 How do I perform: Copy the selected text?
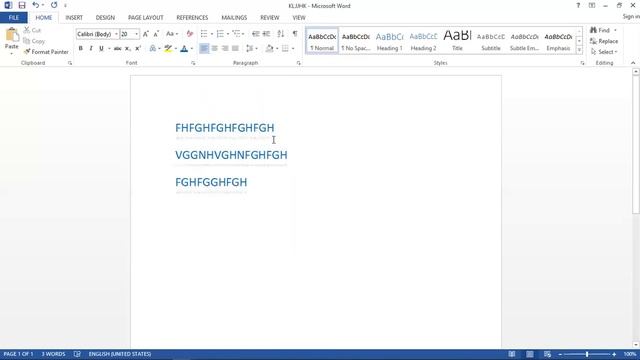pos(34,41)
